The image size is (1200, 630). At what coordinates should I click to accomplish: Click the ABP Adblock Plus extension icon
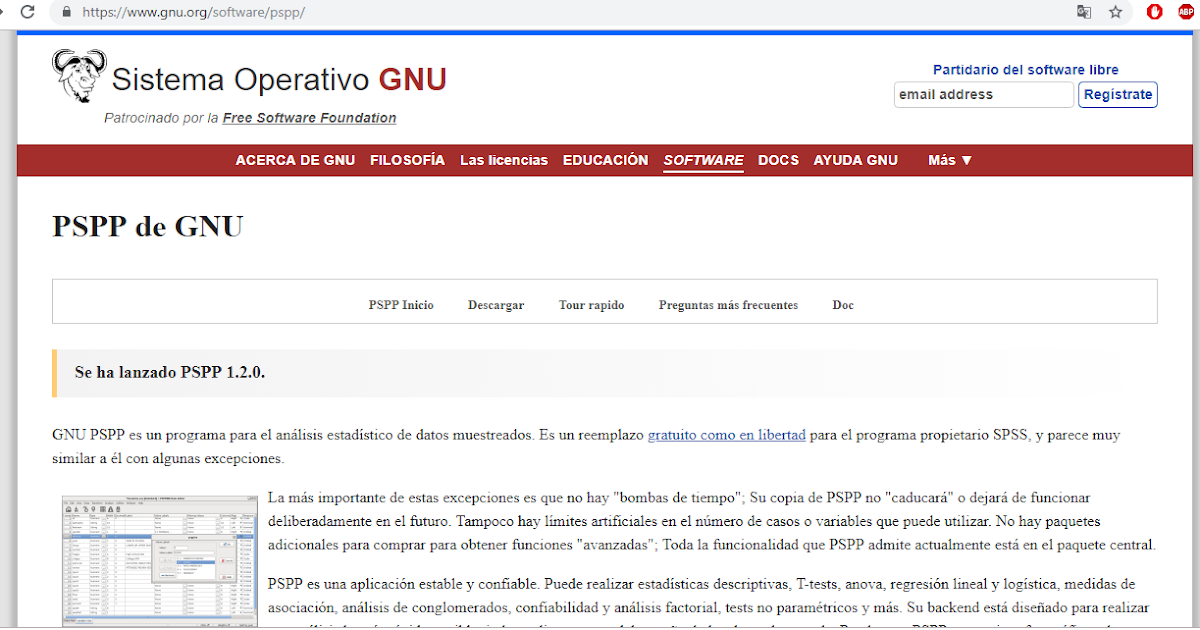point(1184,12)
